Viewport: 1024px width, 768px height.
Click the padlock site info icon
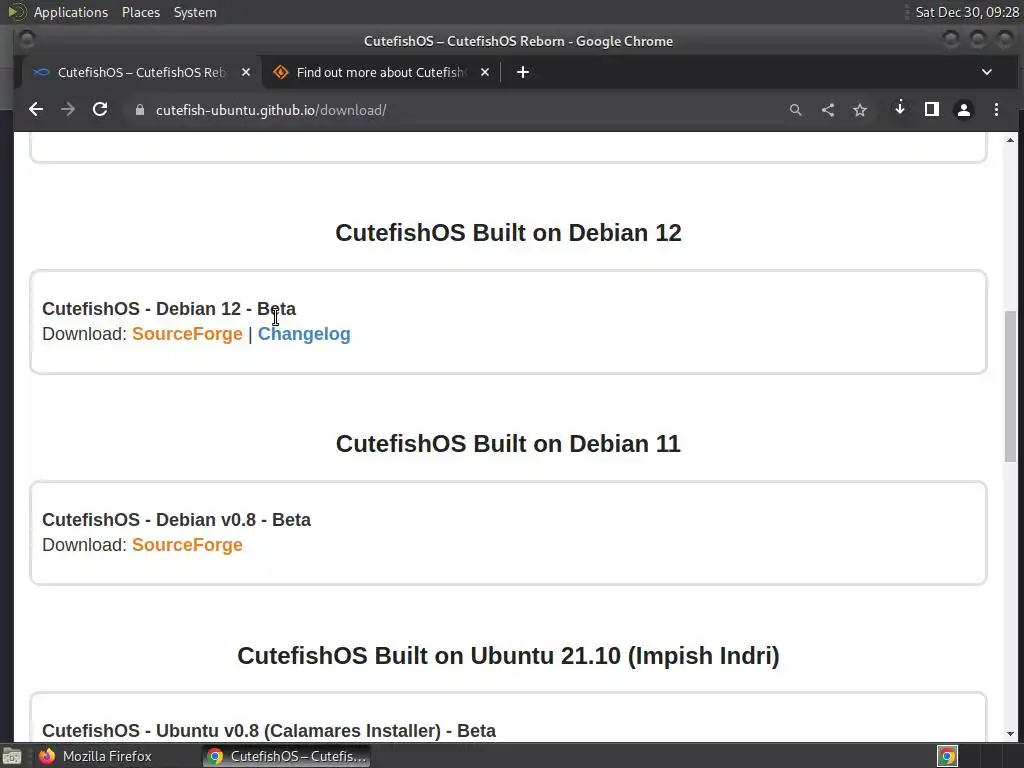tap(139, 110)
